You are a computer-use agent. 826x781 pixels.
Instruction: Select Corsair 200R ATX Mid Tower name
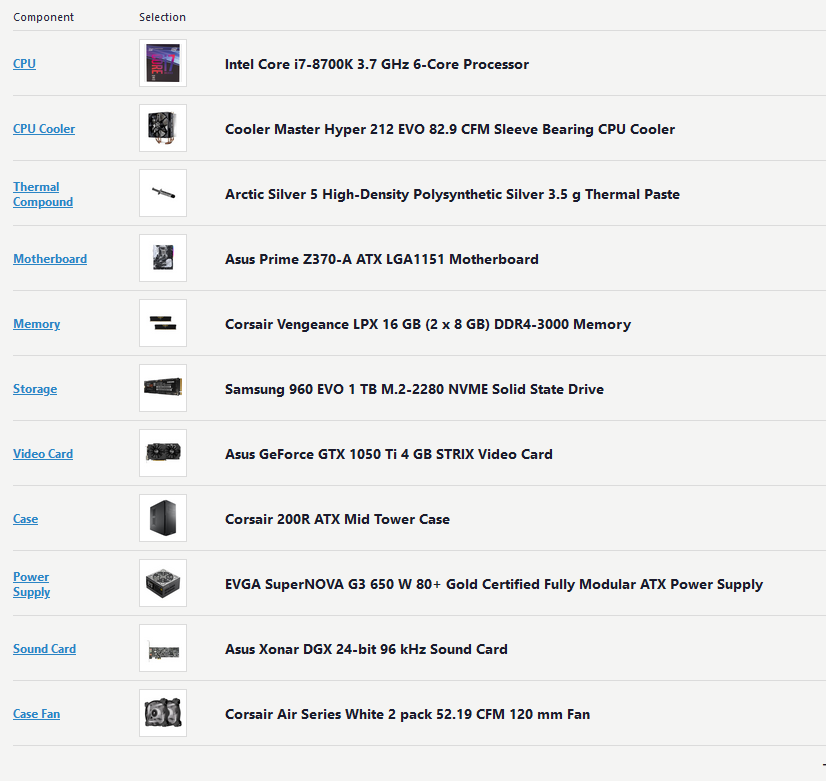[337, 519]
